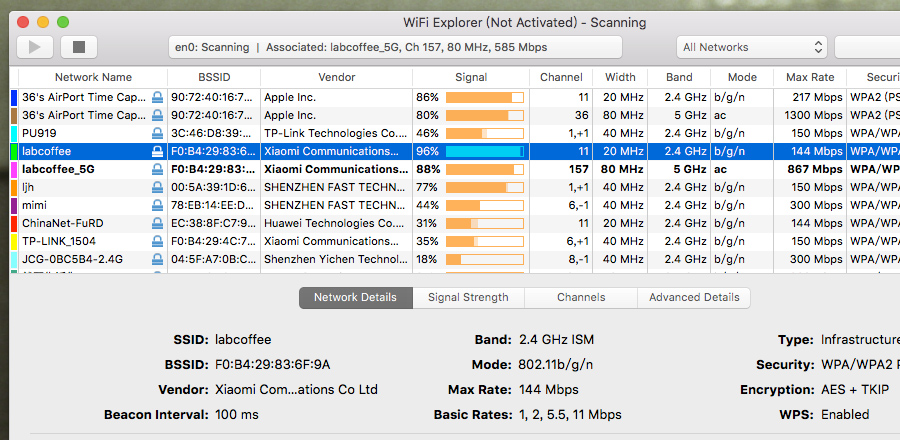Click the lock icon for the mimi network
This screenshot has width=900, height=440.
click(157, 205)
